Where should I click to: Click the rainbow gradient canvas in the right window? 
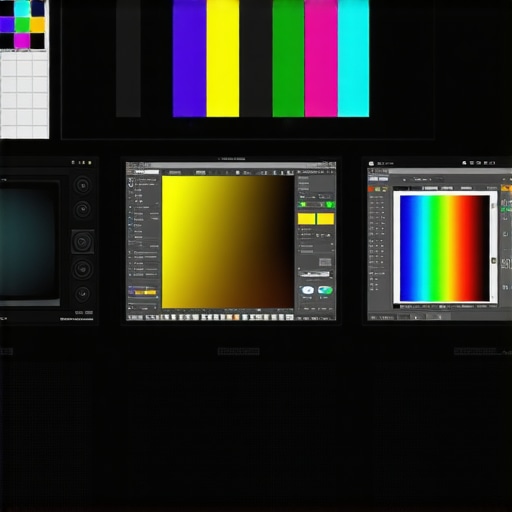coord(445,248)
